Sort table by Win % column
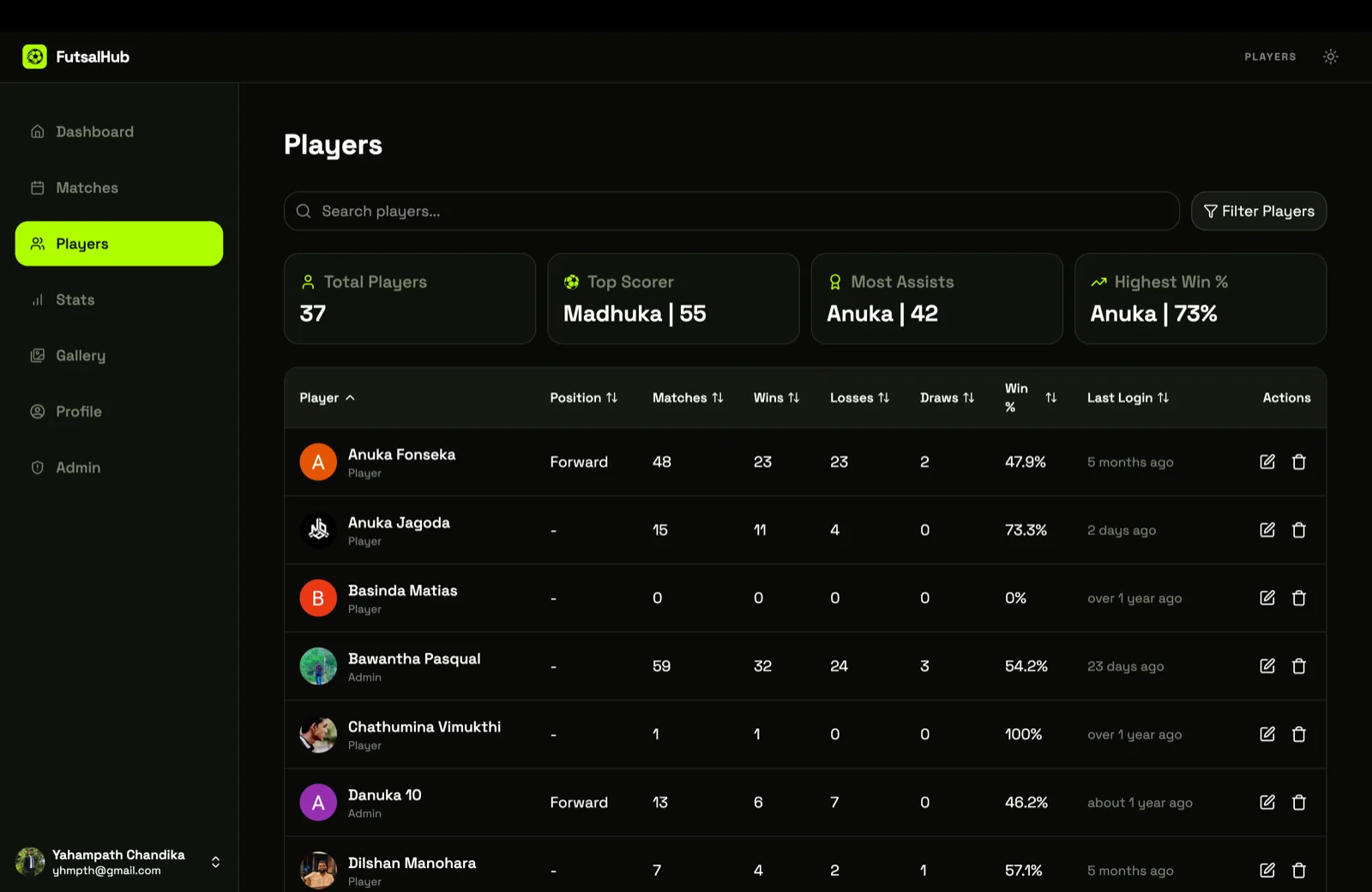 coord(1030,398)
